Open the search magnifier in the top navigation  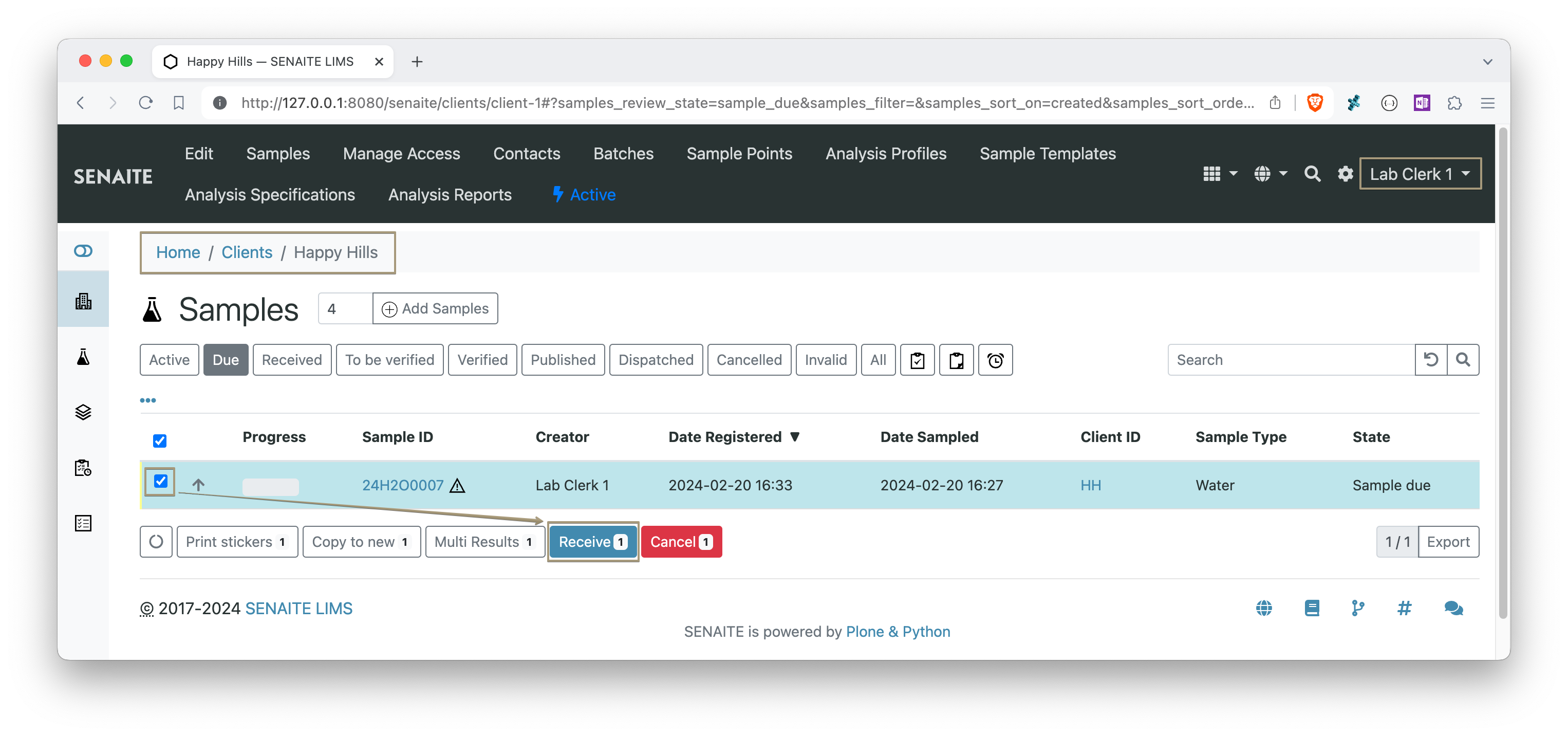pos(1312,174)
